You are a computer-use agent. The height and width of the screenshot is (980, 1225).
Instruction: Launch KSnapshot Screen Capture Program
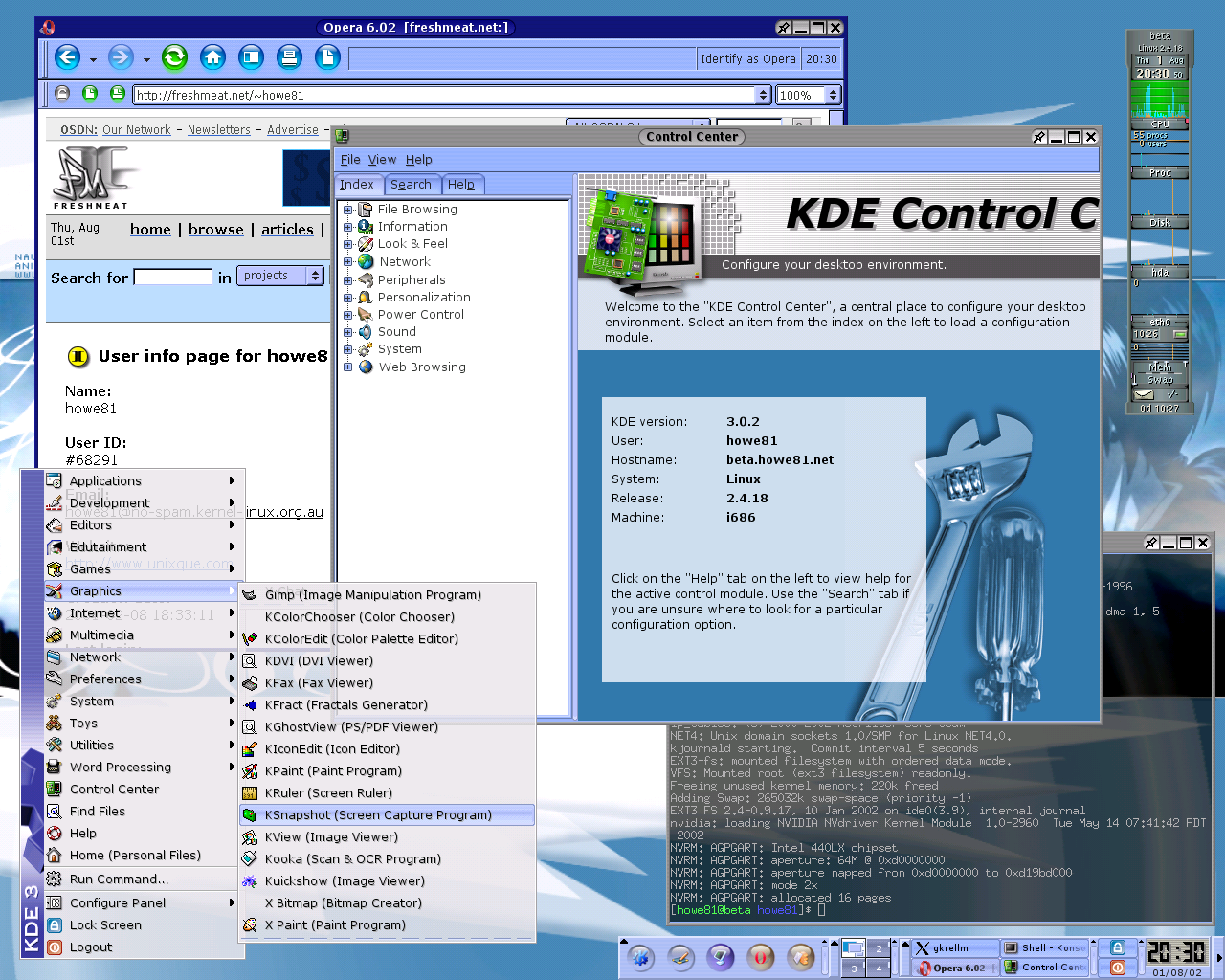[387, 814]
